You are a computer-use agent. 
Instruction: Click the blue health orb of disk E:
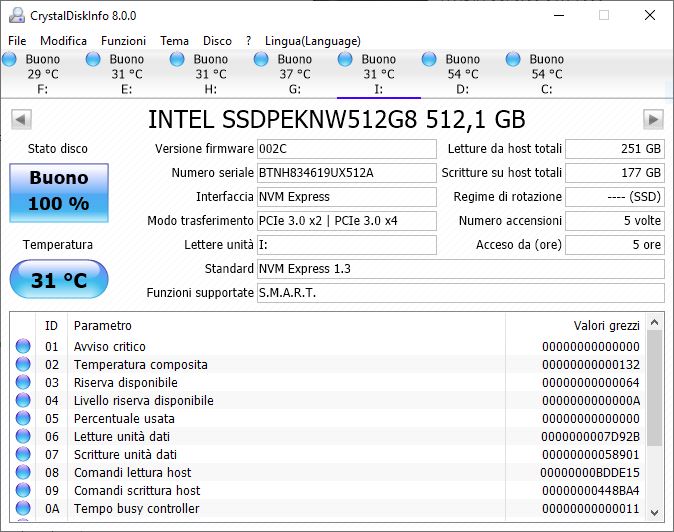pyautogui.click(x=93, y=59)
